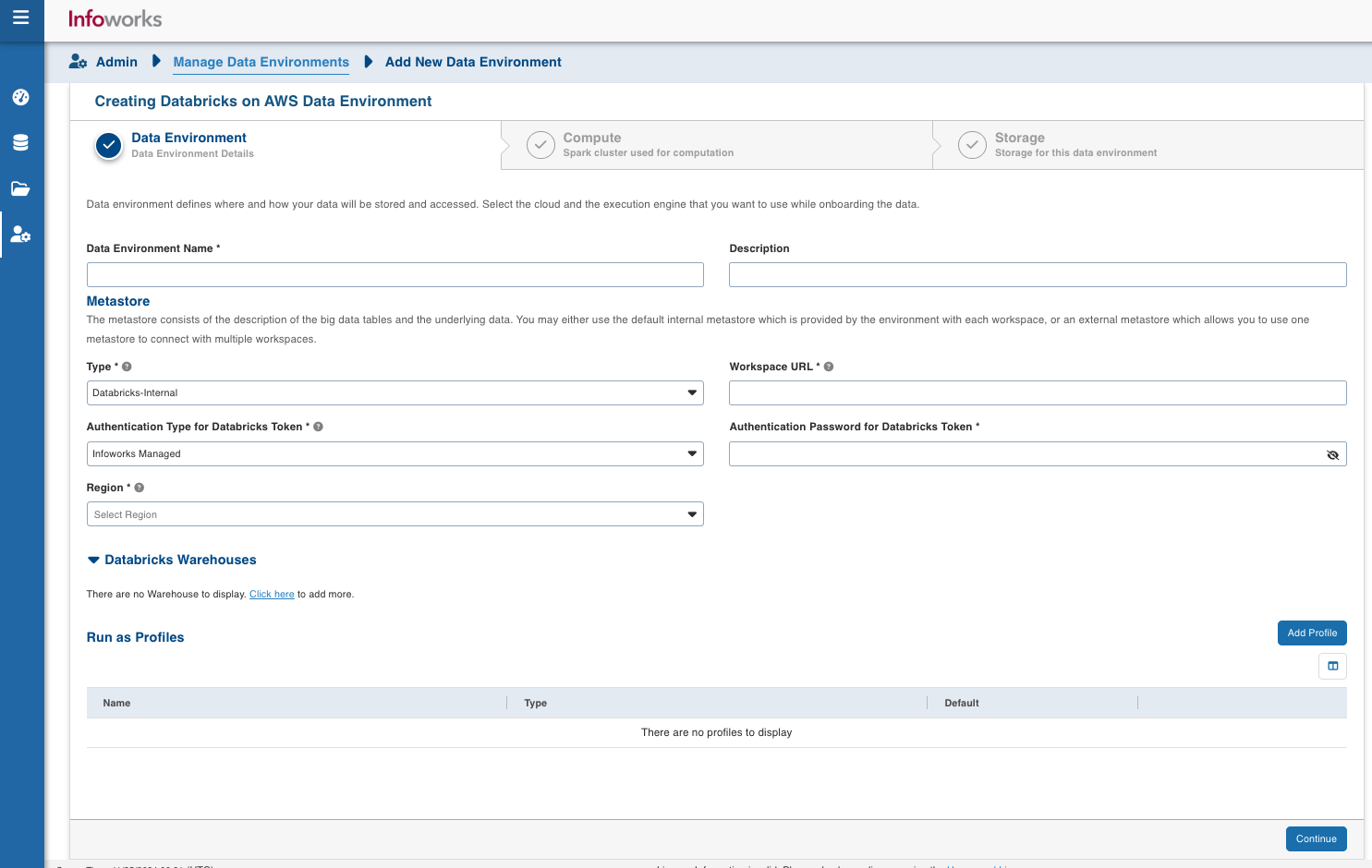Click the Run as Profiles heading
1372x868 pixels.
tap(136, 637)
